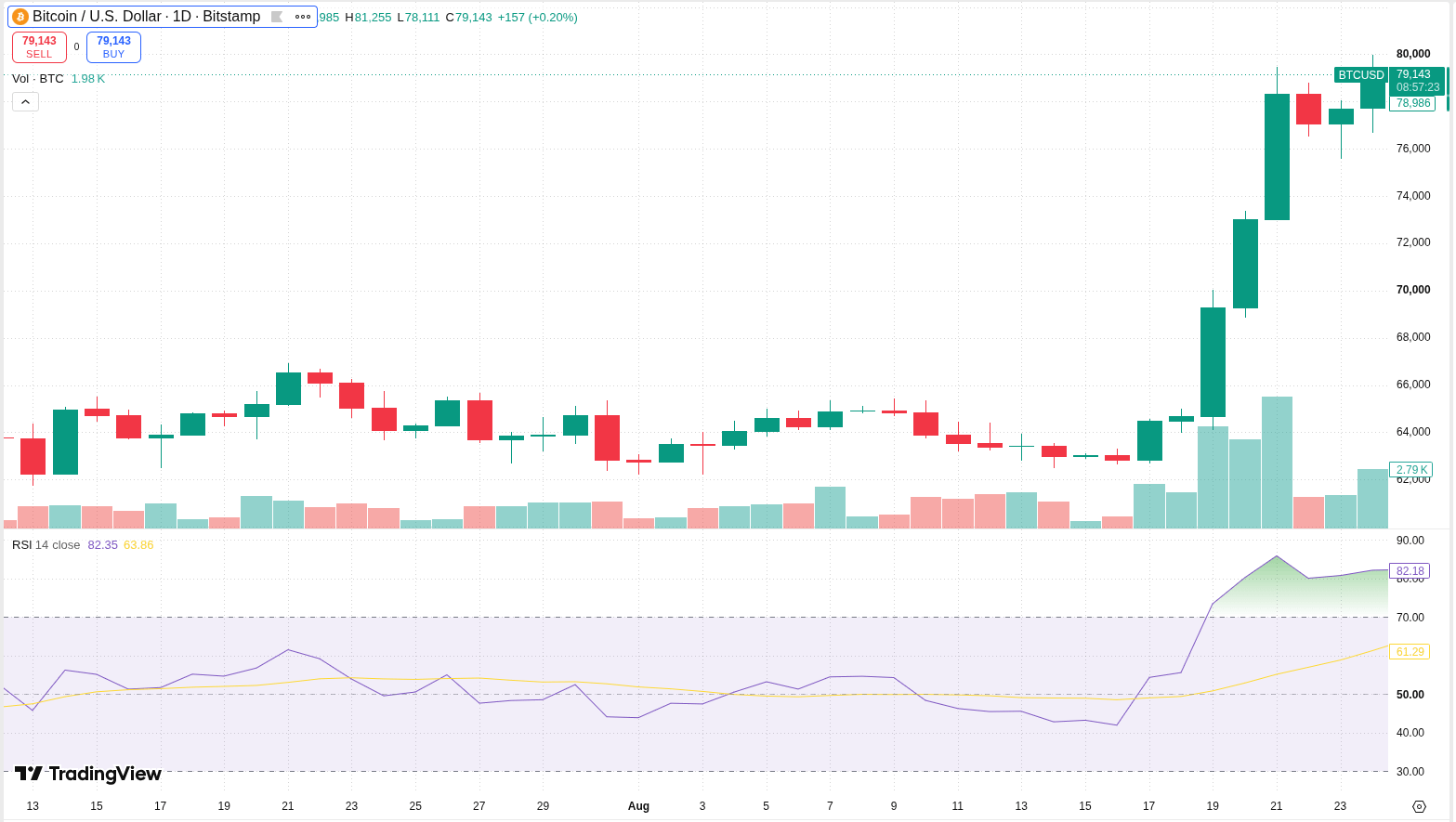Click the 25 date label on time axis

(x=415, y=806)
